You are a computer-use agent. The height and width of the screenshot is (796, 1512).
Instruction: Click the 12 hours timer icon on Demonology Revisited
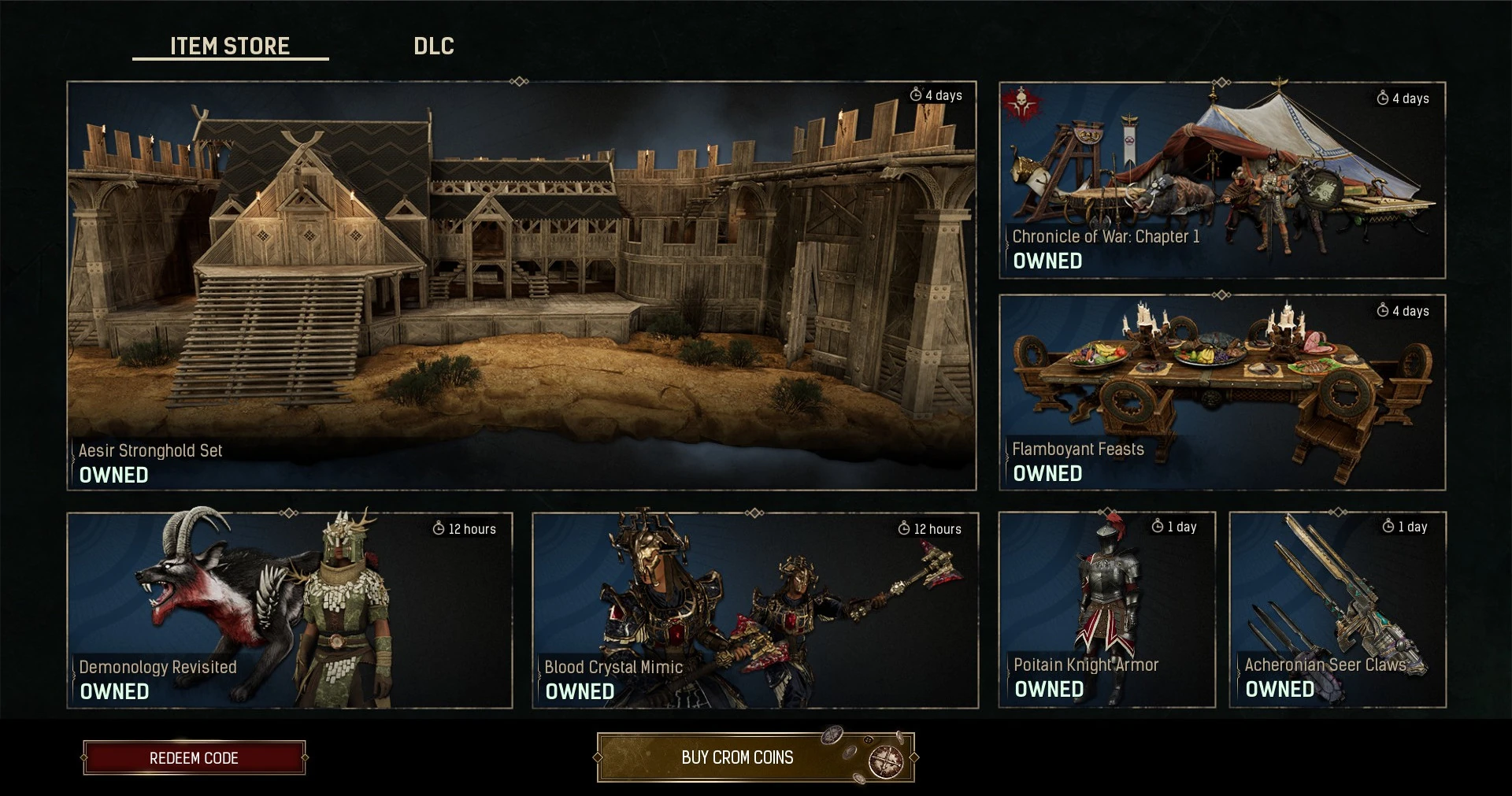coord(439,528)
